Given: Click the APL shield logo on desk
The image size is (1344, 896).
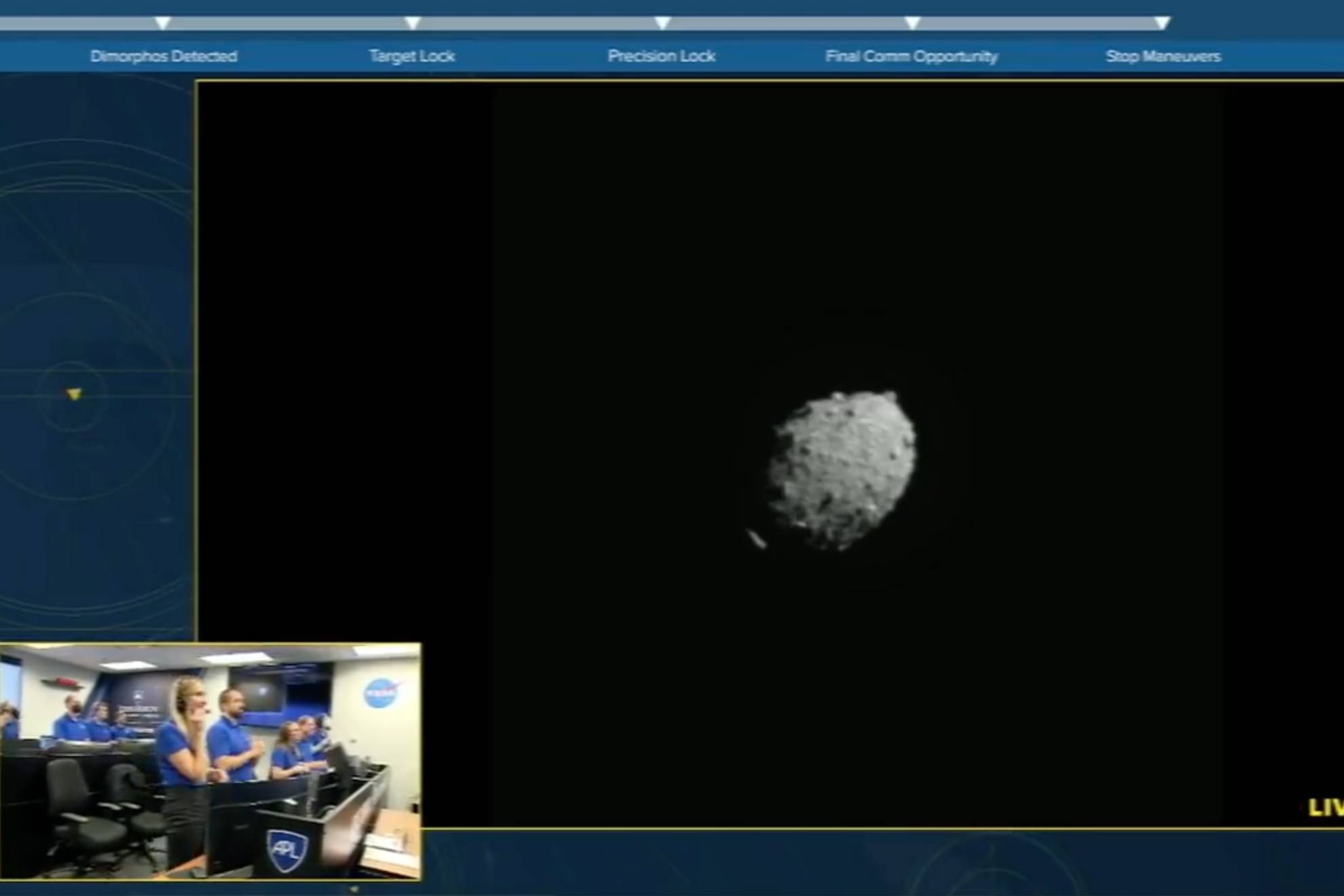Looking at the screenshot, I should tap(287, 850).
